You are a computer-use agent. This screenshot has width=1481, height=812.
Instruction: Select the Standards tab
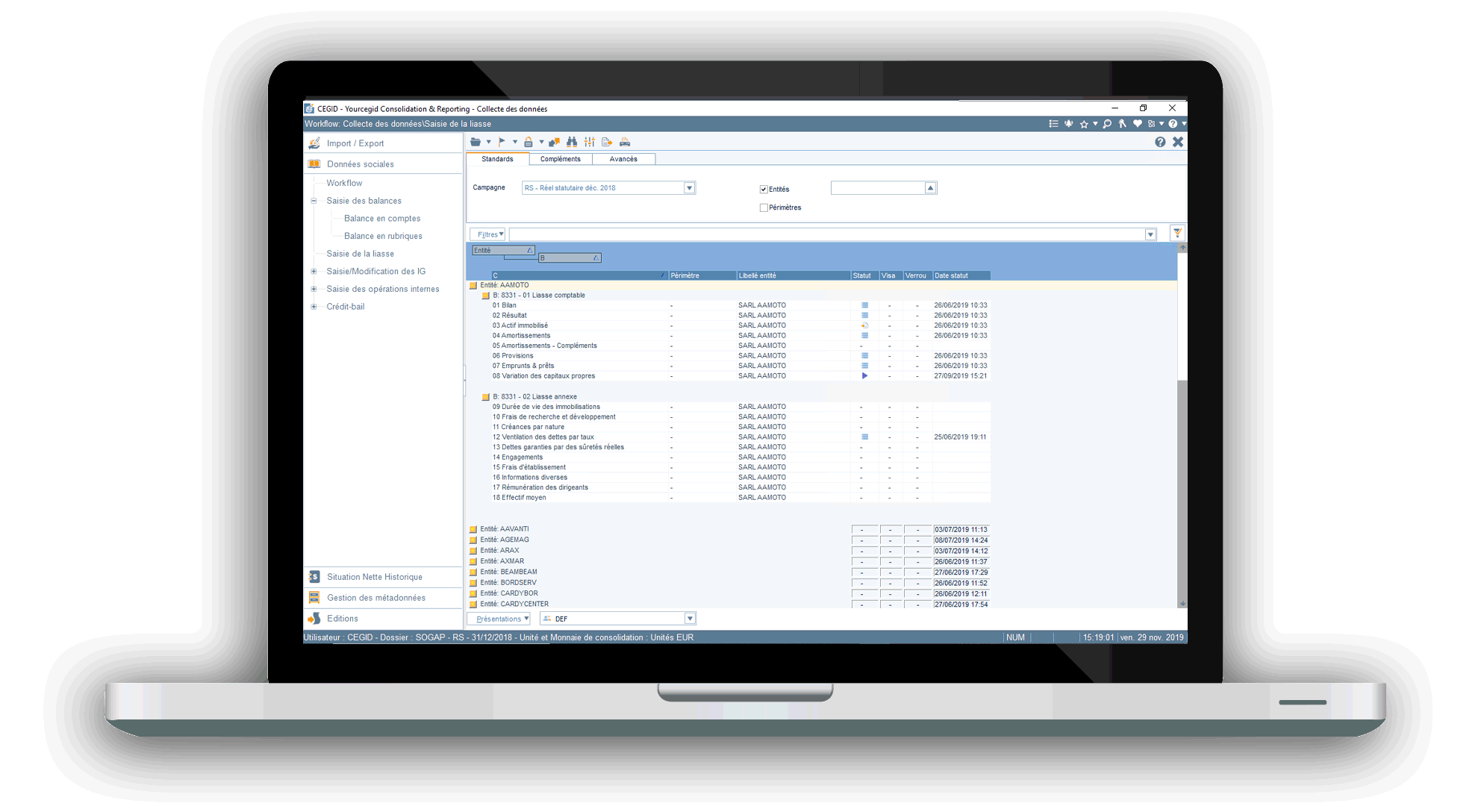coord(499,159)
